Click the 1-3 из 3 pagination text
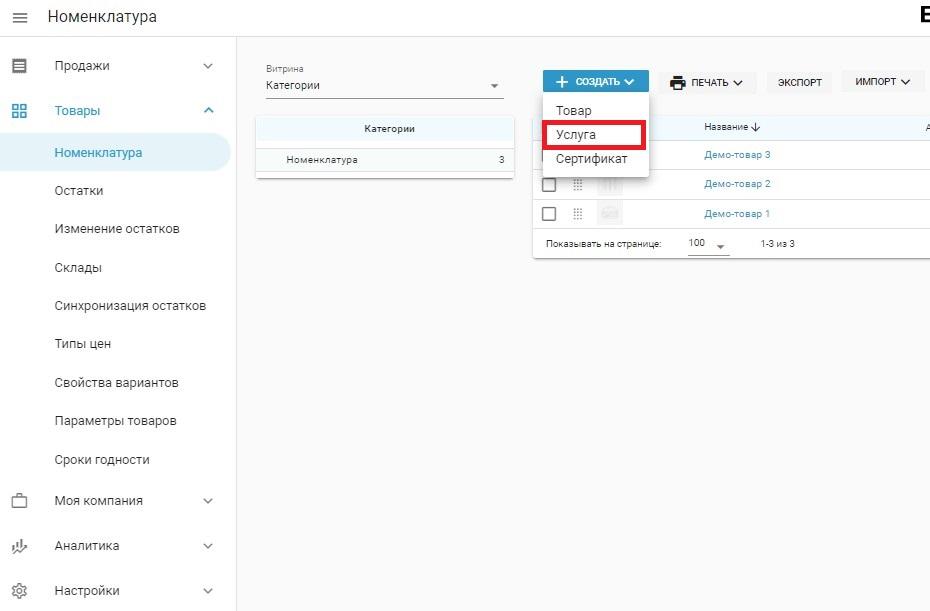The width and height of the screenshot is (930, 611). 778,244
